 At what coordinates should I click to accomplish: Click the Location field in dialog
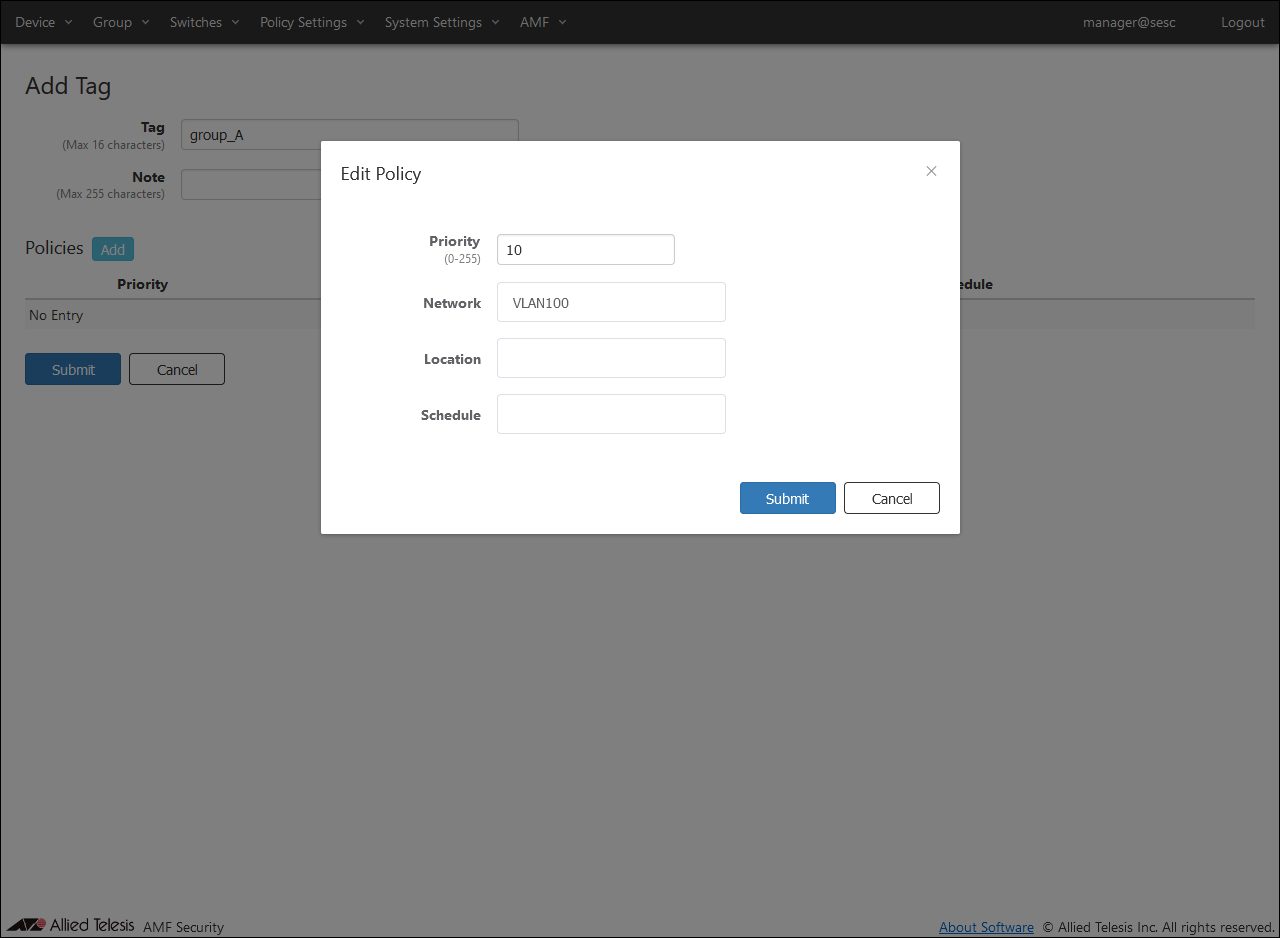[610, 358]
